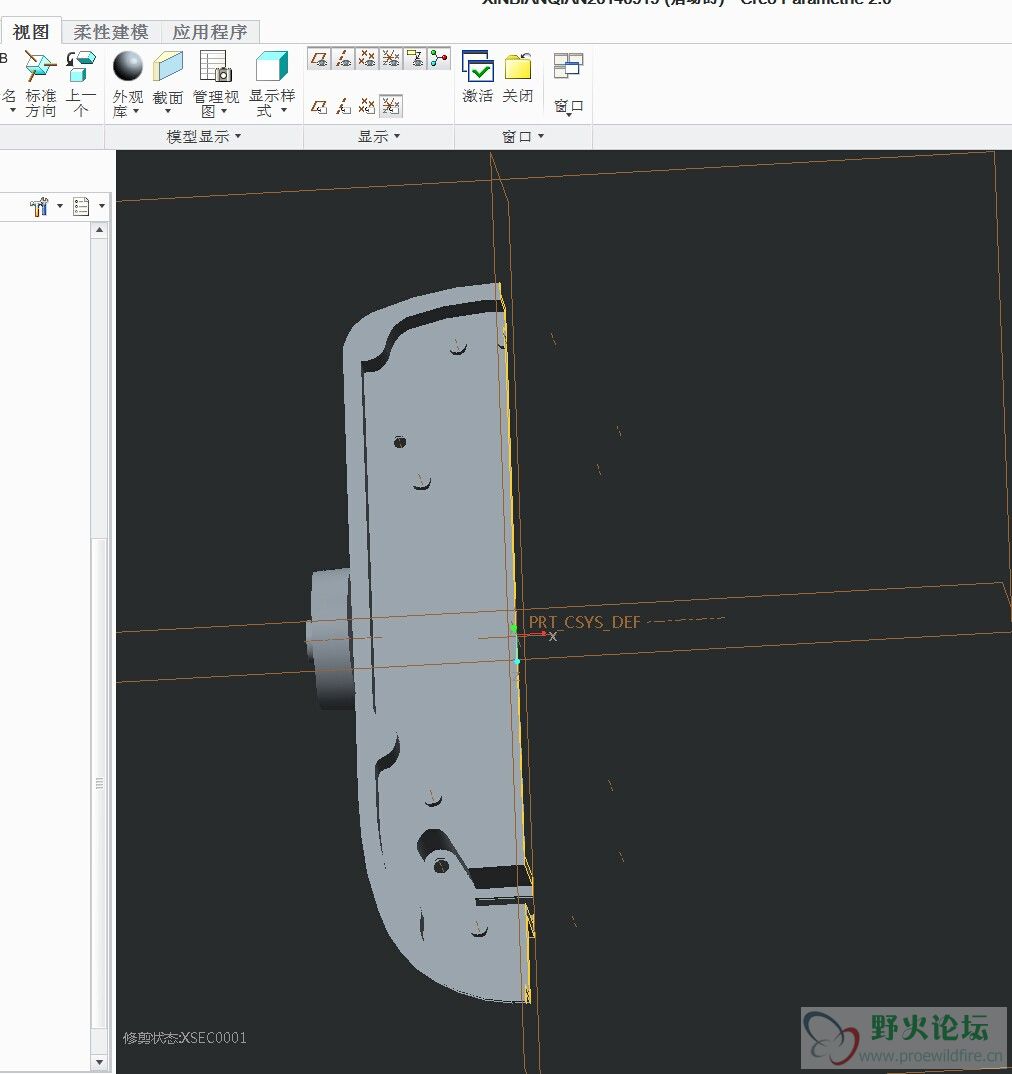Toggle spin center display
The height and width of the screenshot is (1074, 1012).
439,59
